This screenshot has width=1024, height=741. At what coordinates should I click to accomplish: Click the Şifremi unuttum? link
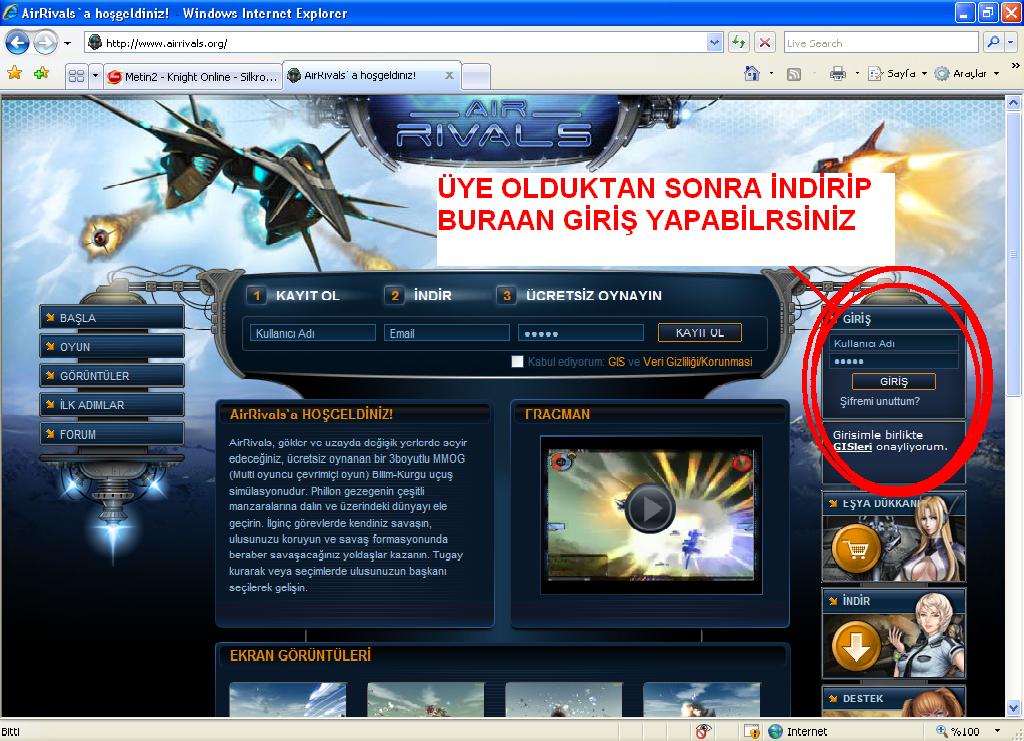click(880, 402)
